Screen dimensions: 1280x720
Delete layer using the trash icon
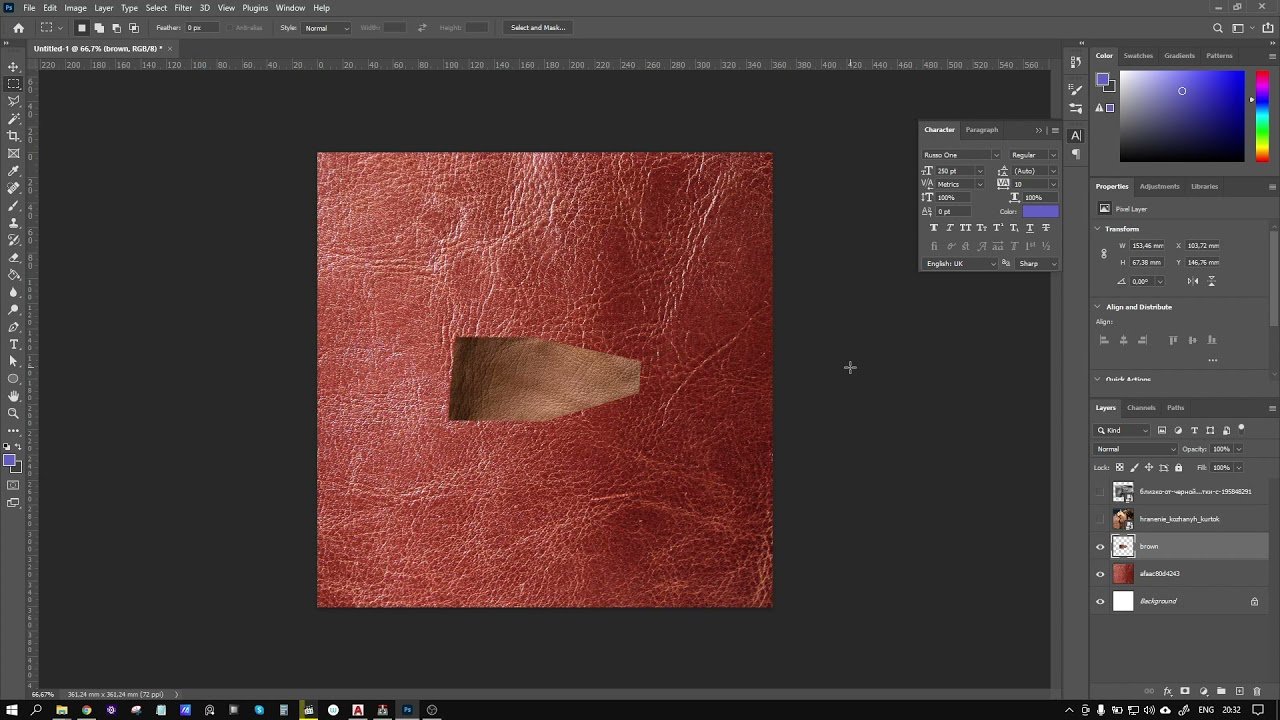click(x=1257, y=691)
